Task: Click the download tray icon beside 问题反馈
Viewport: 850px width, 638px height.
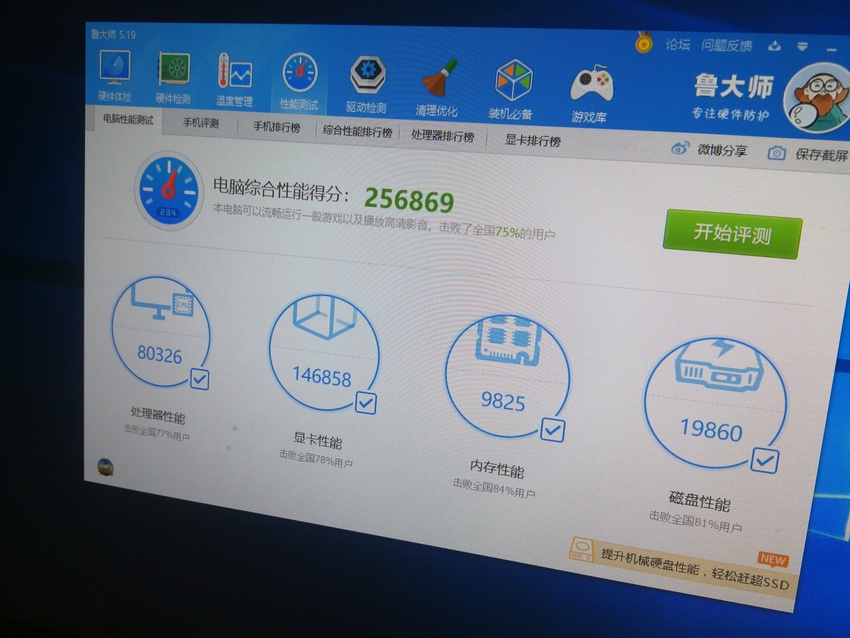Action: tap(774, 46)
